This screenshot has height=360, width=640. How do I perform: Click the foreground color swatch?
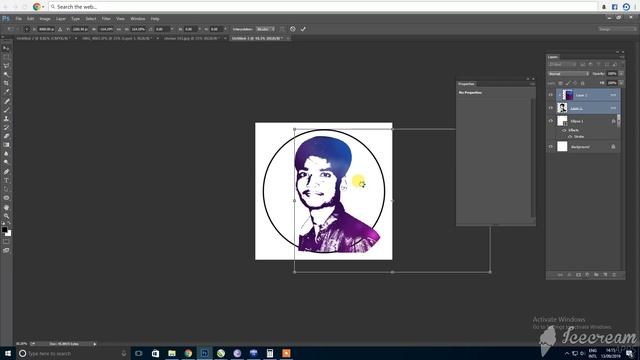click(x=4, y=230)
